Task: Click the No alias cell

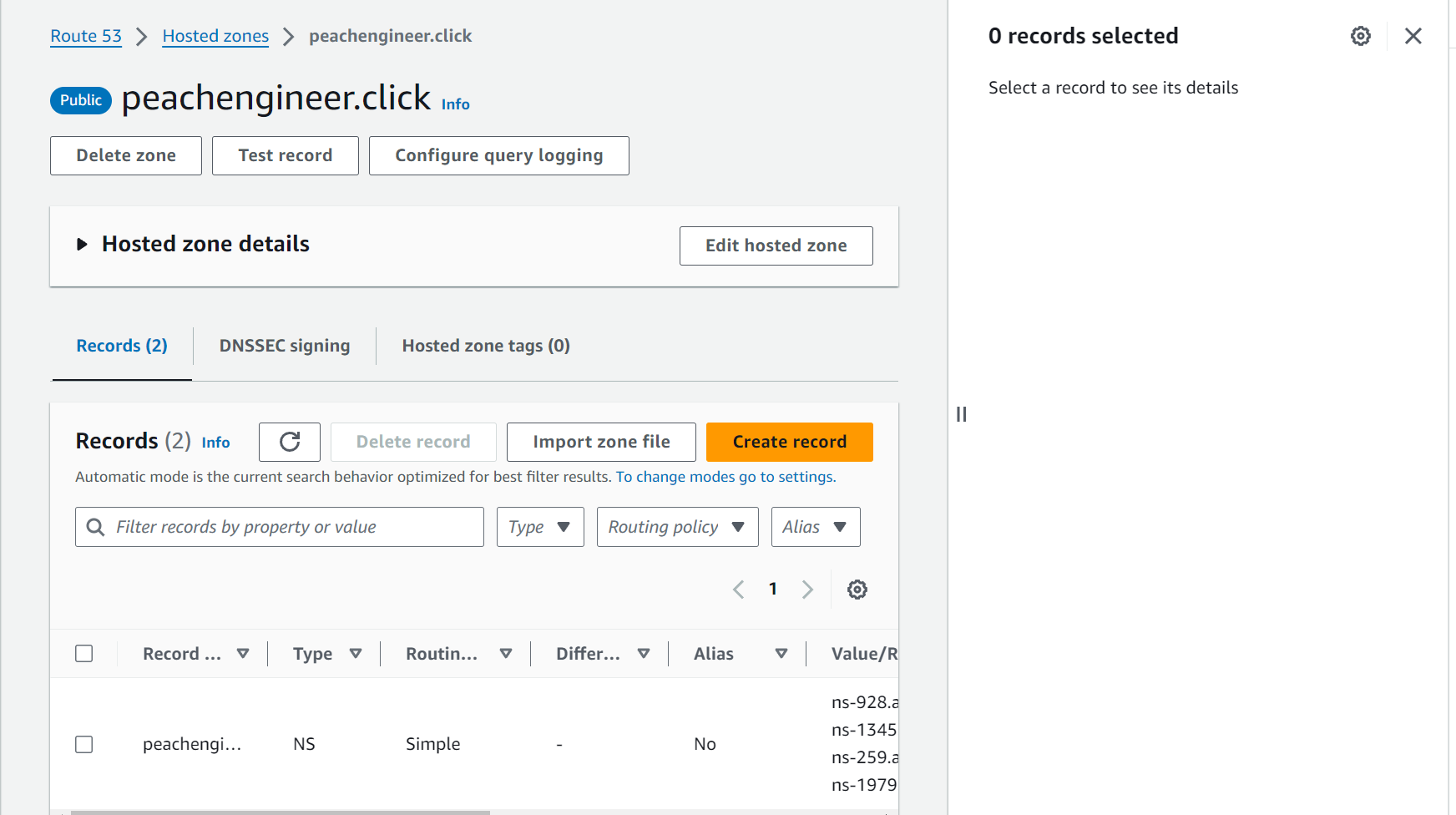Action: (x=705, y=744)
